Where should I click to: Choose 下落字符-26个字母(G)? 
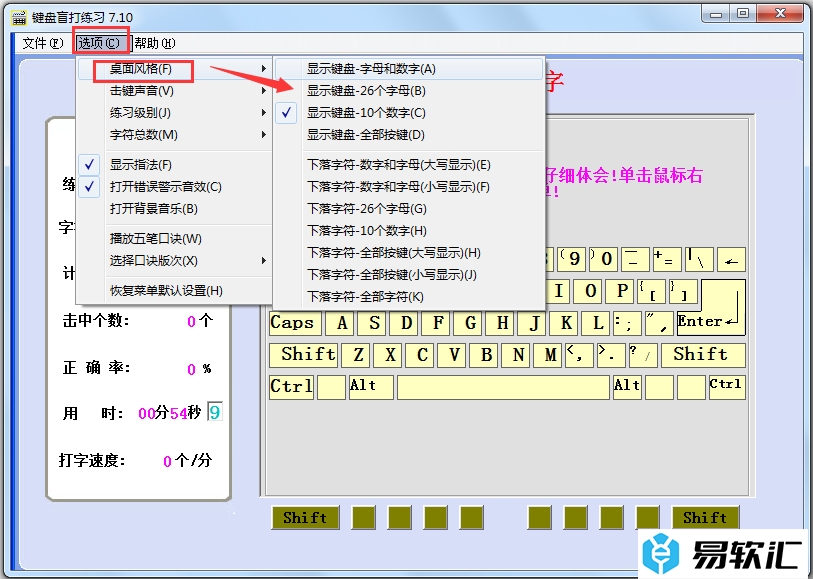tap(409, 208)
